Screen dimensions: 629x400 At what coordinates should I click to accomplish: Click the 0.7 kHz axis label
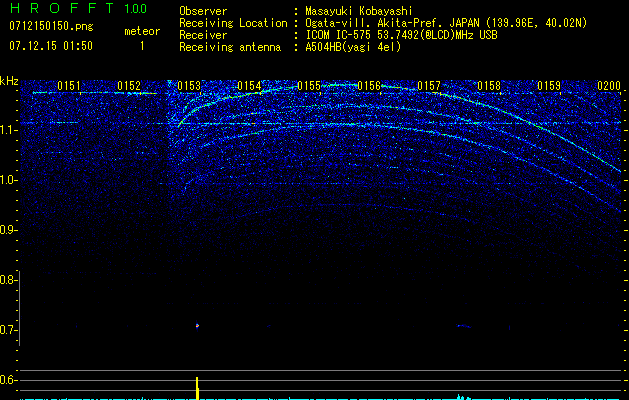8,330
